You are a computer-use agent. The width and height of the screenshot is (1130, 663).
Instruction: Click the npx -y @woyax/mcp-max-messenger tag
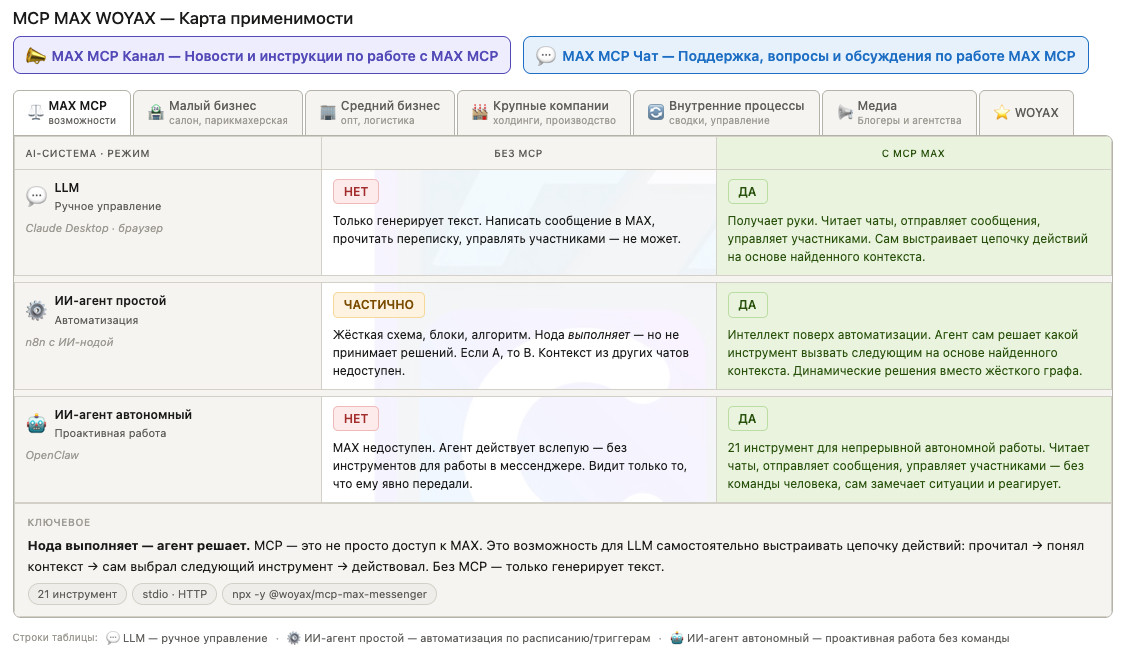pyautogui.click(x=329, y=594)
